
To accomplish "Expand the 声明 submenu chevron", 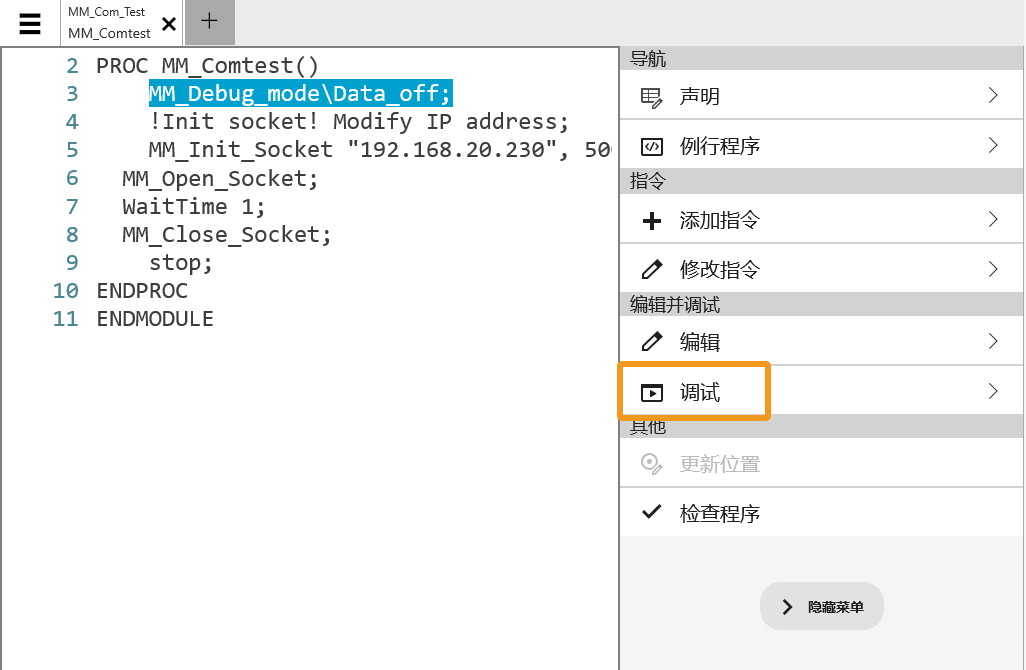I will click(993, 96).
